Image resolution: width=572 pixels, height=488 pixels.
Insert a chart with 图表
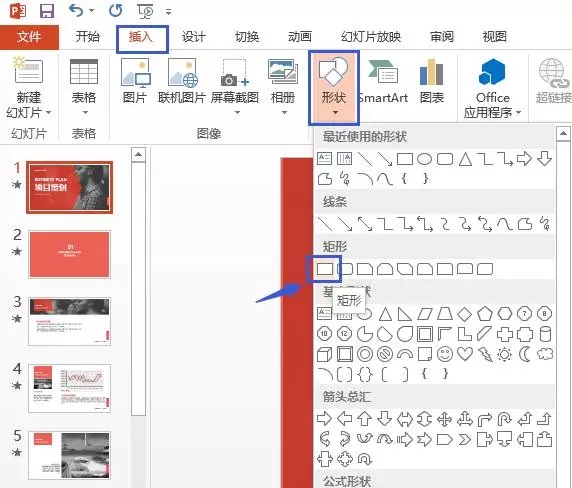[x=432, y=81]
